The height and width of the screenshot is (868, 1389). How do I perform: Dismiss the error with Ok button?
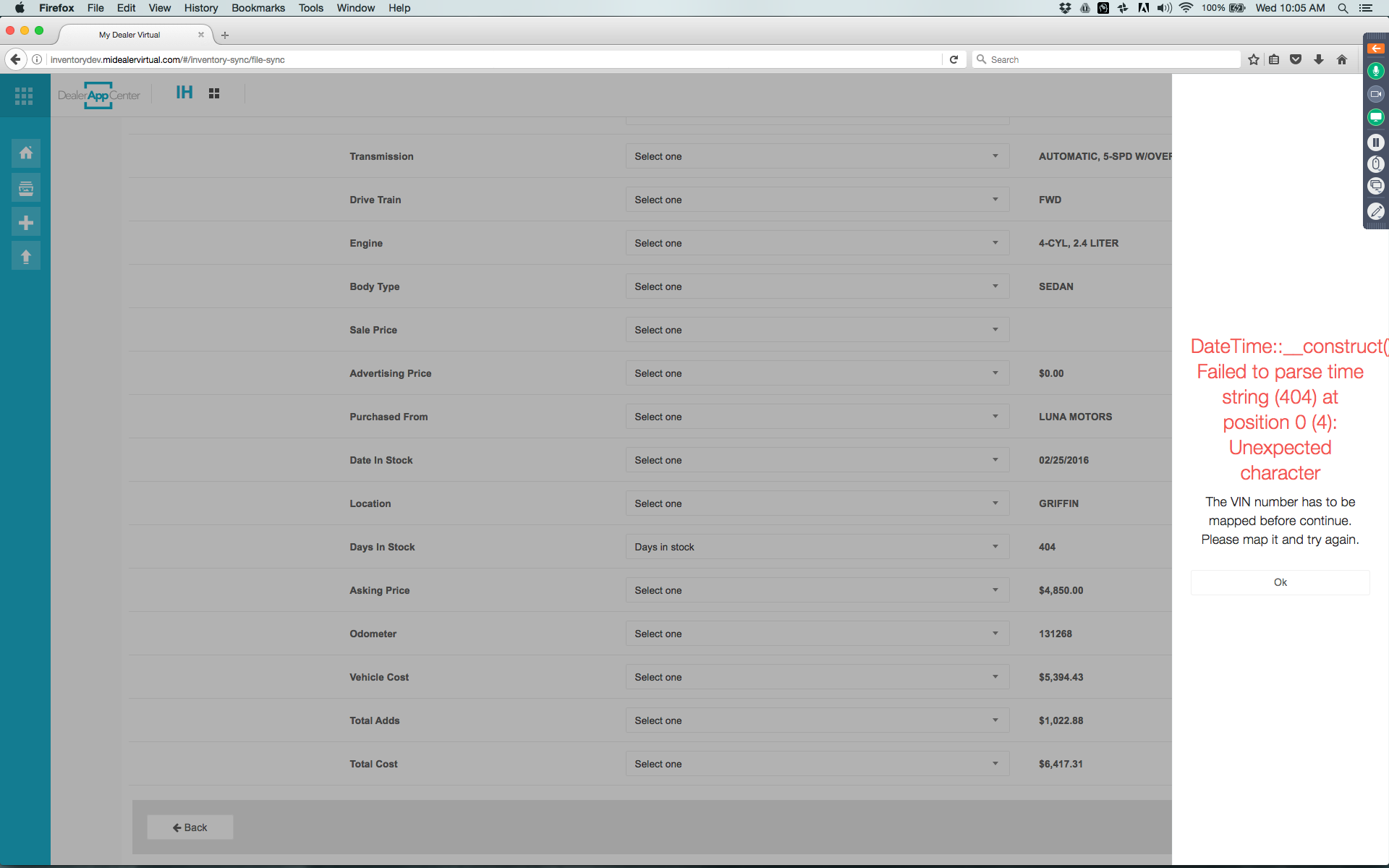(1280, 582)
